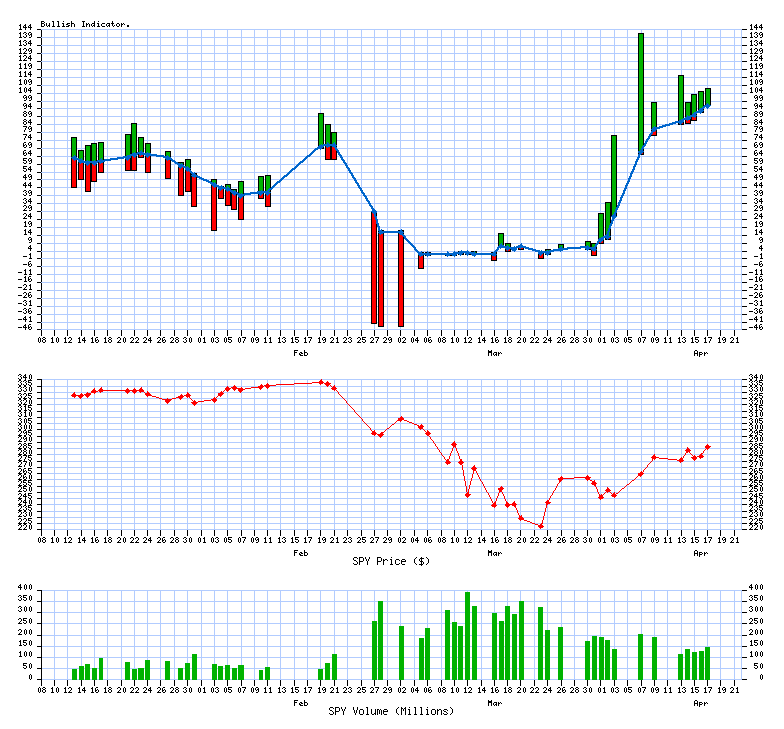The height and width of the screenshot is (729, 784).
Task: Select the last data point on the SPY price line
Action: click(x=707, y=447)
